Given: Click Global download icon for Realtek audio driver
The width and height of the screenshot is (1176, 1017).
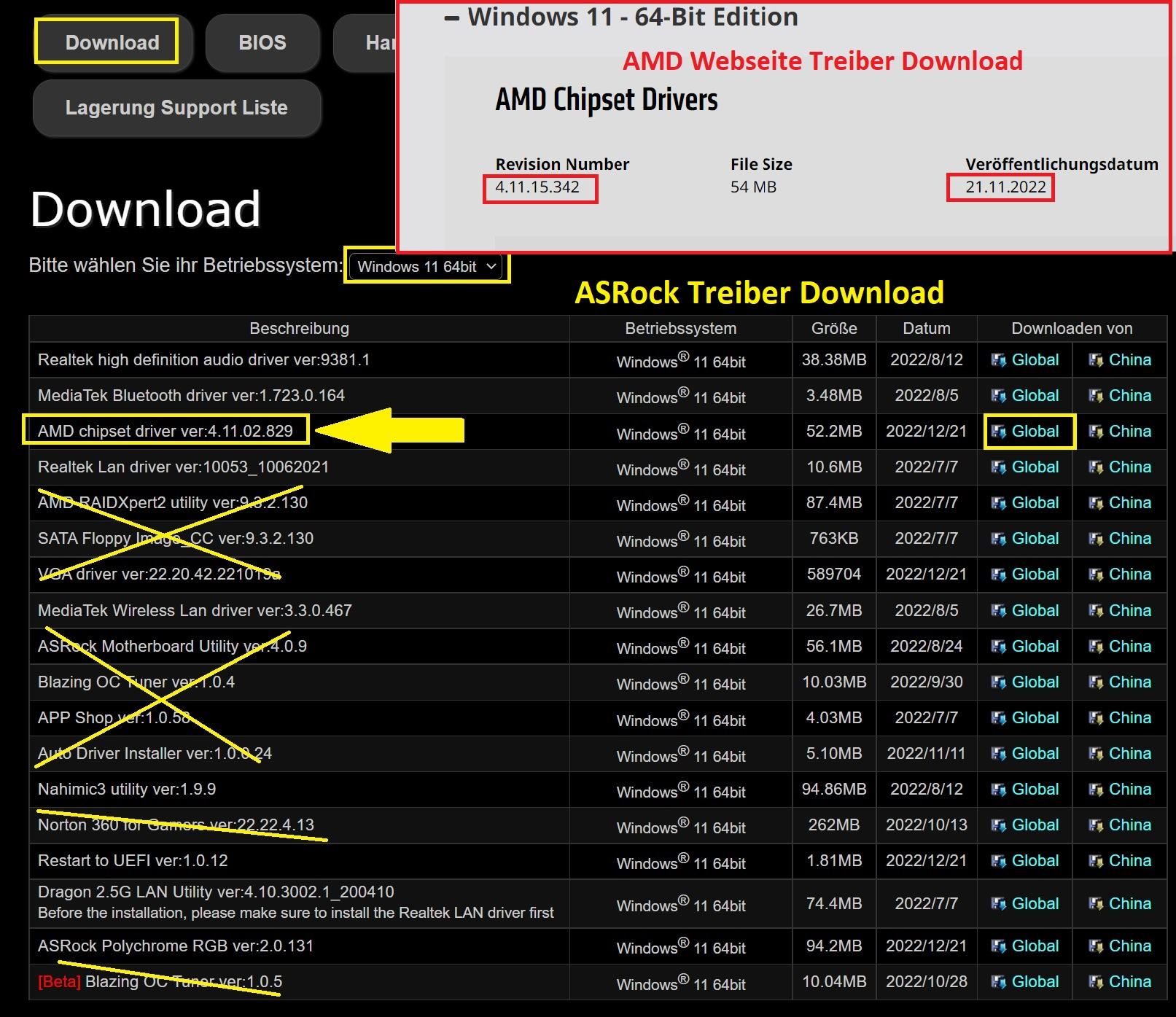Looking at the screenshot, I should (998, 360).
